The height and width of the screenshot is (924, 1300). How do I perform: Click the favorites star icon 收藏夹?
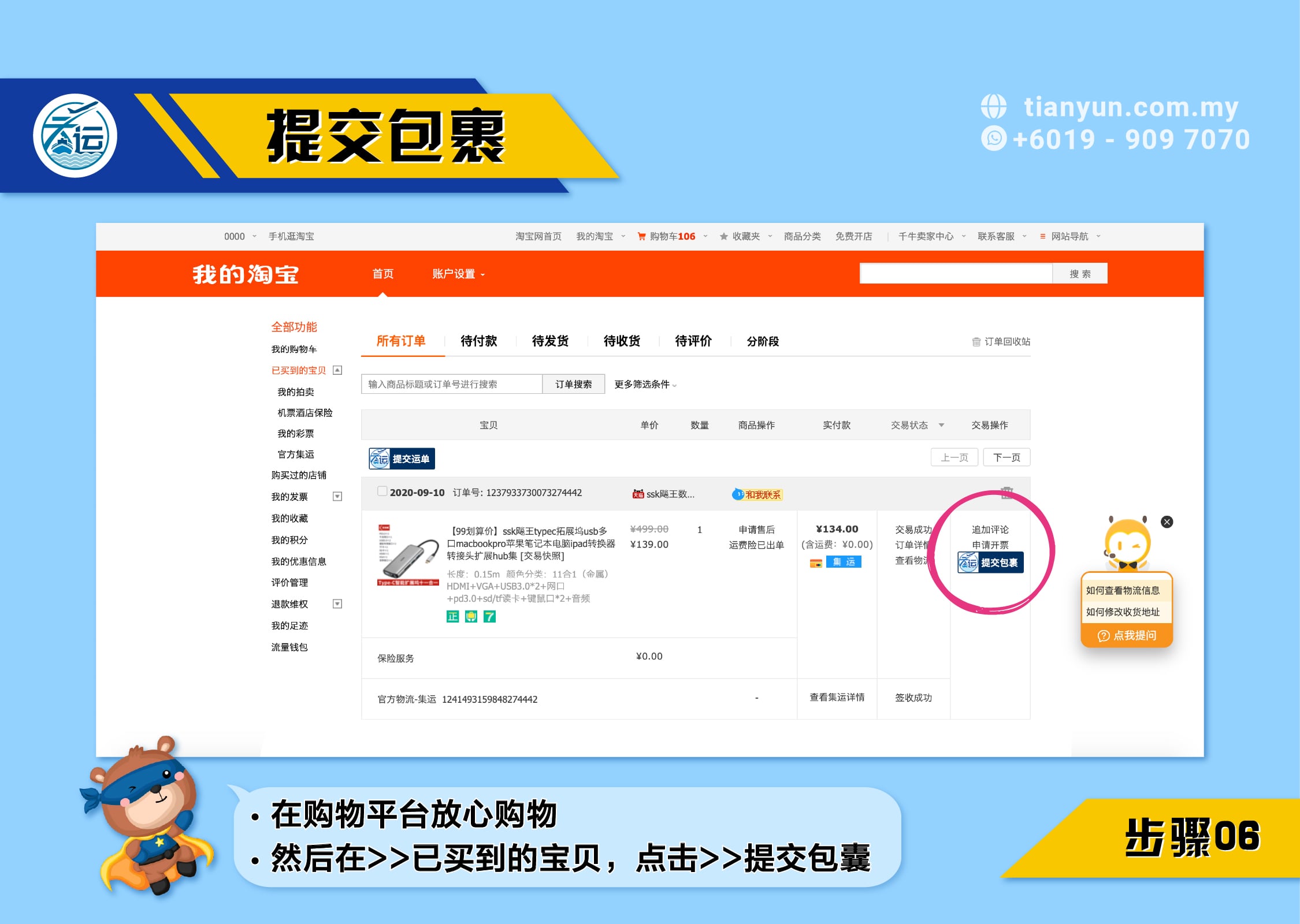(723, 236)
